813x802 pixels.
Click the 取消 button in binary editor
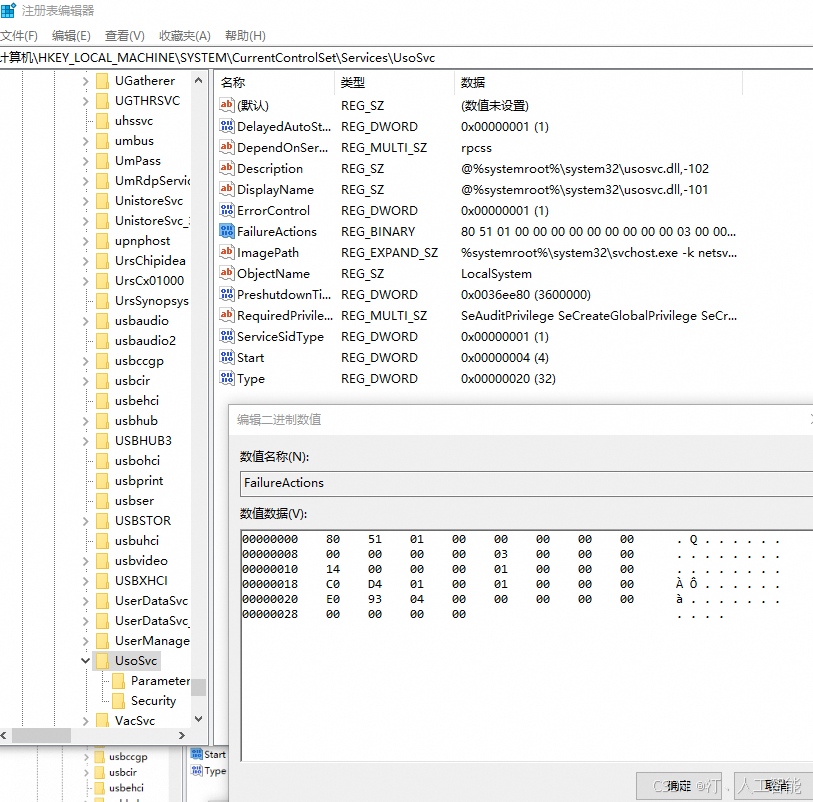[773, 786]
